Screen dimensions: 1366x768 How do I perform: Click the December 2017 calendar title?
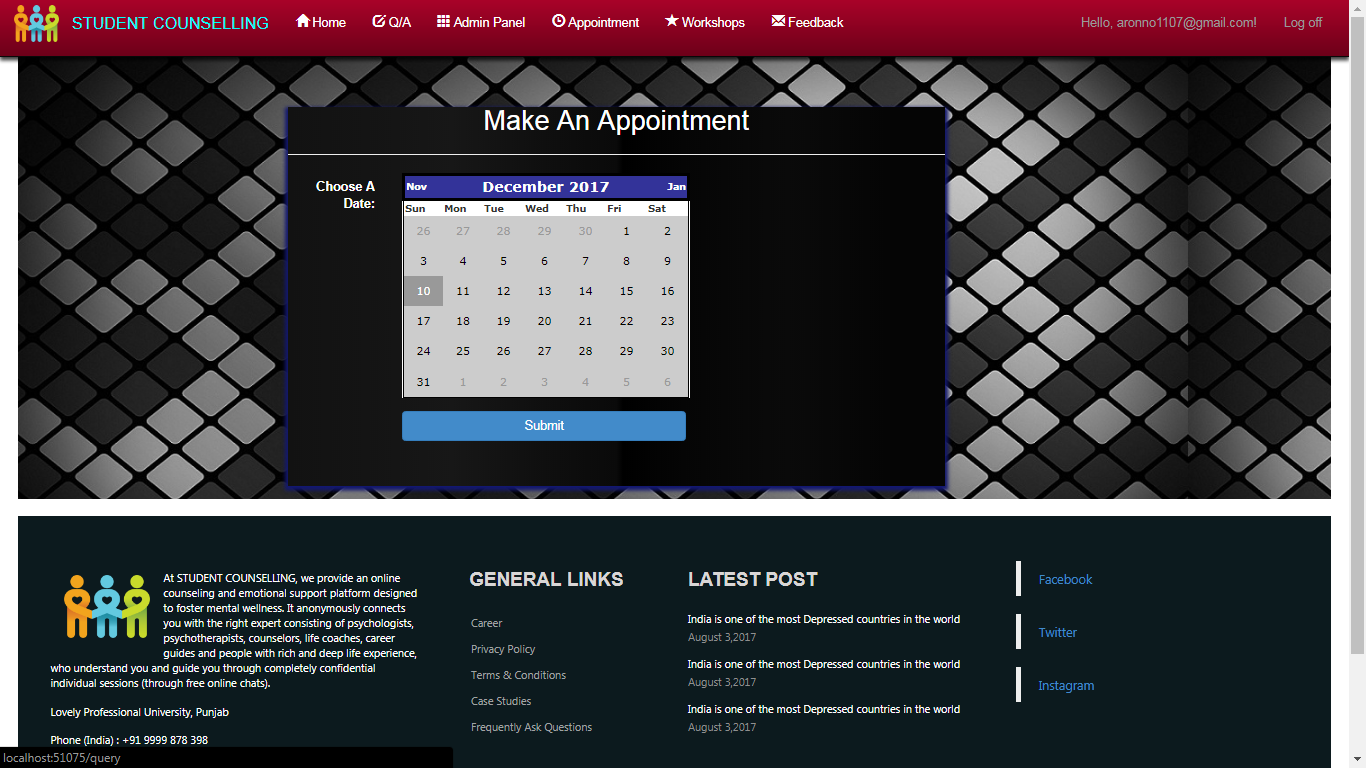[x=546, y=187]
